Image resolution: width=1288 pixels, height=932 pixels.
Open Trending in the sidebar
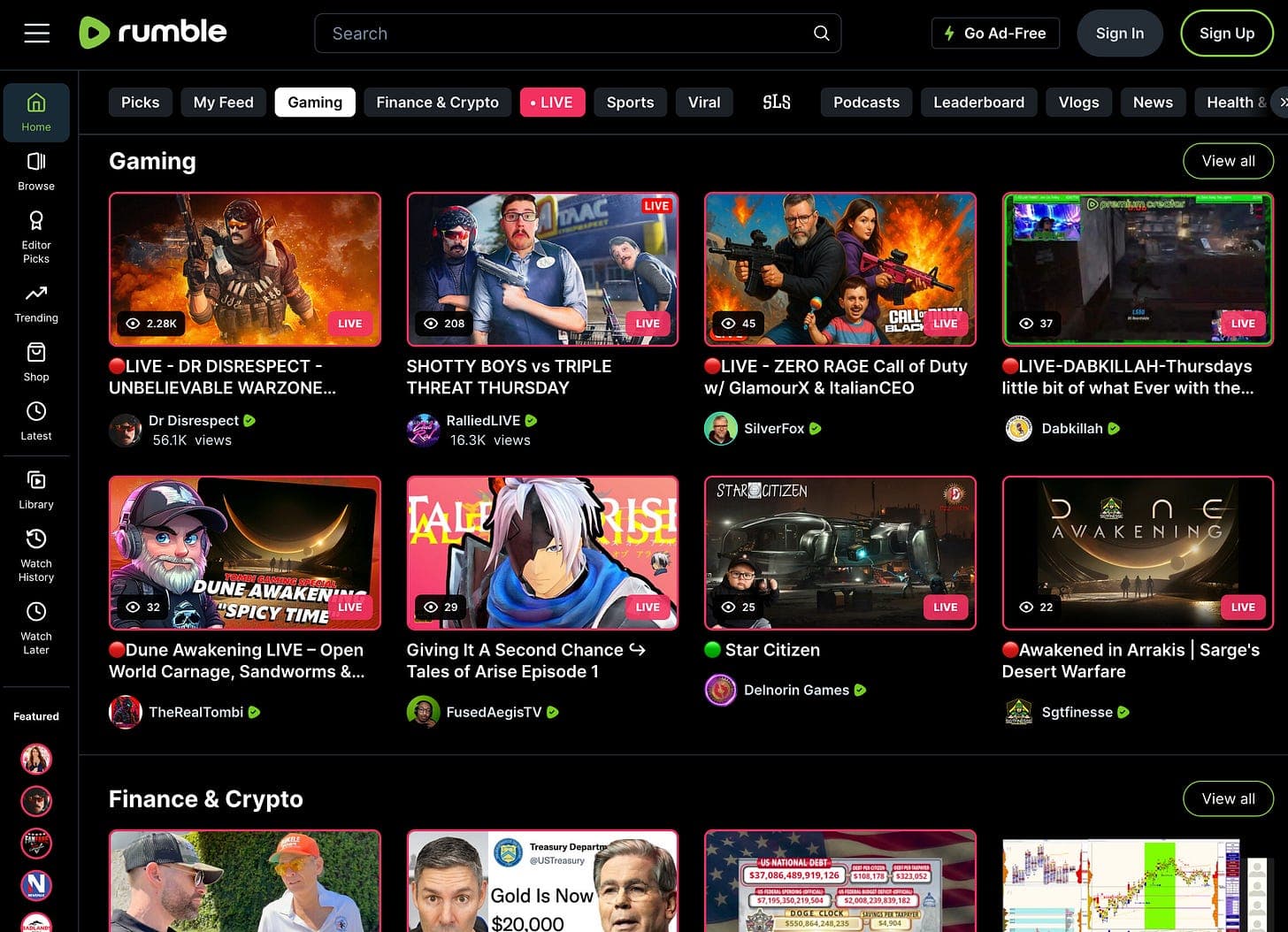(36, 303)
